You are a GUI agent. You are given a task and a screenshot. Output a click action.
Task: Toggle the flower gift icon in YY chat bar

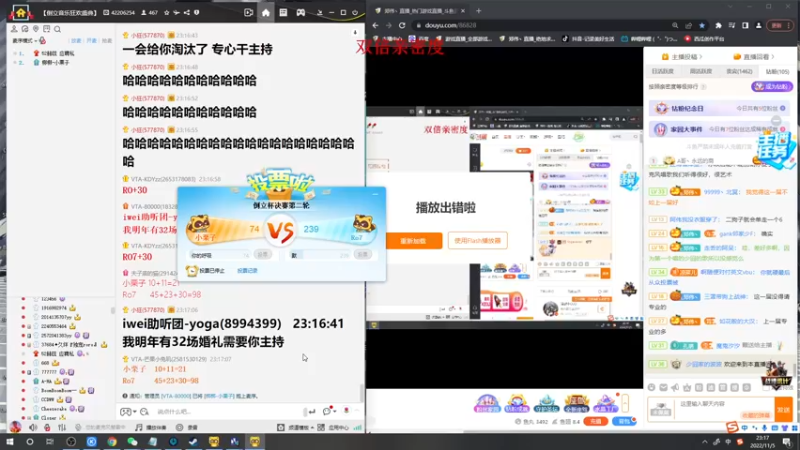(346, 411)
